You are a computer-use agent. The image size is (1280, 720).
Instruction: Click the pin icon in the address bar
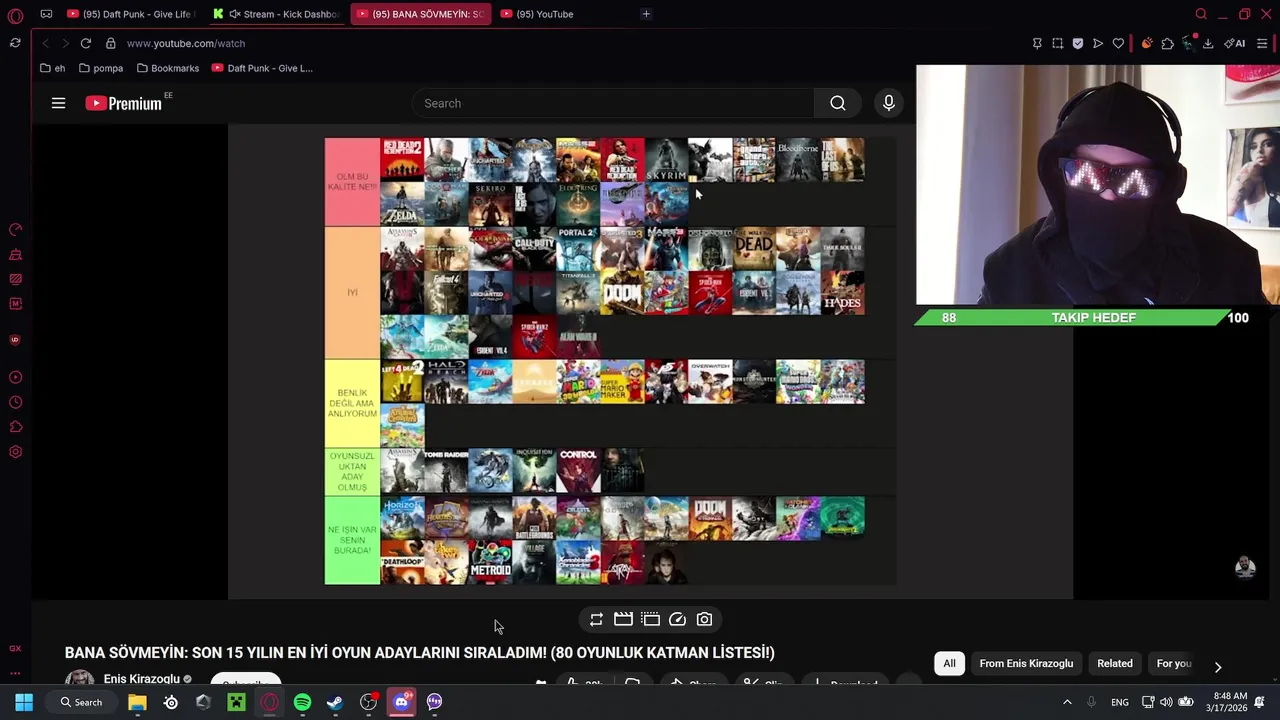(x=1037, y=43)
